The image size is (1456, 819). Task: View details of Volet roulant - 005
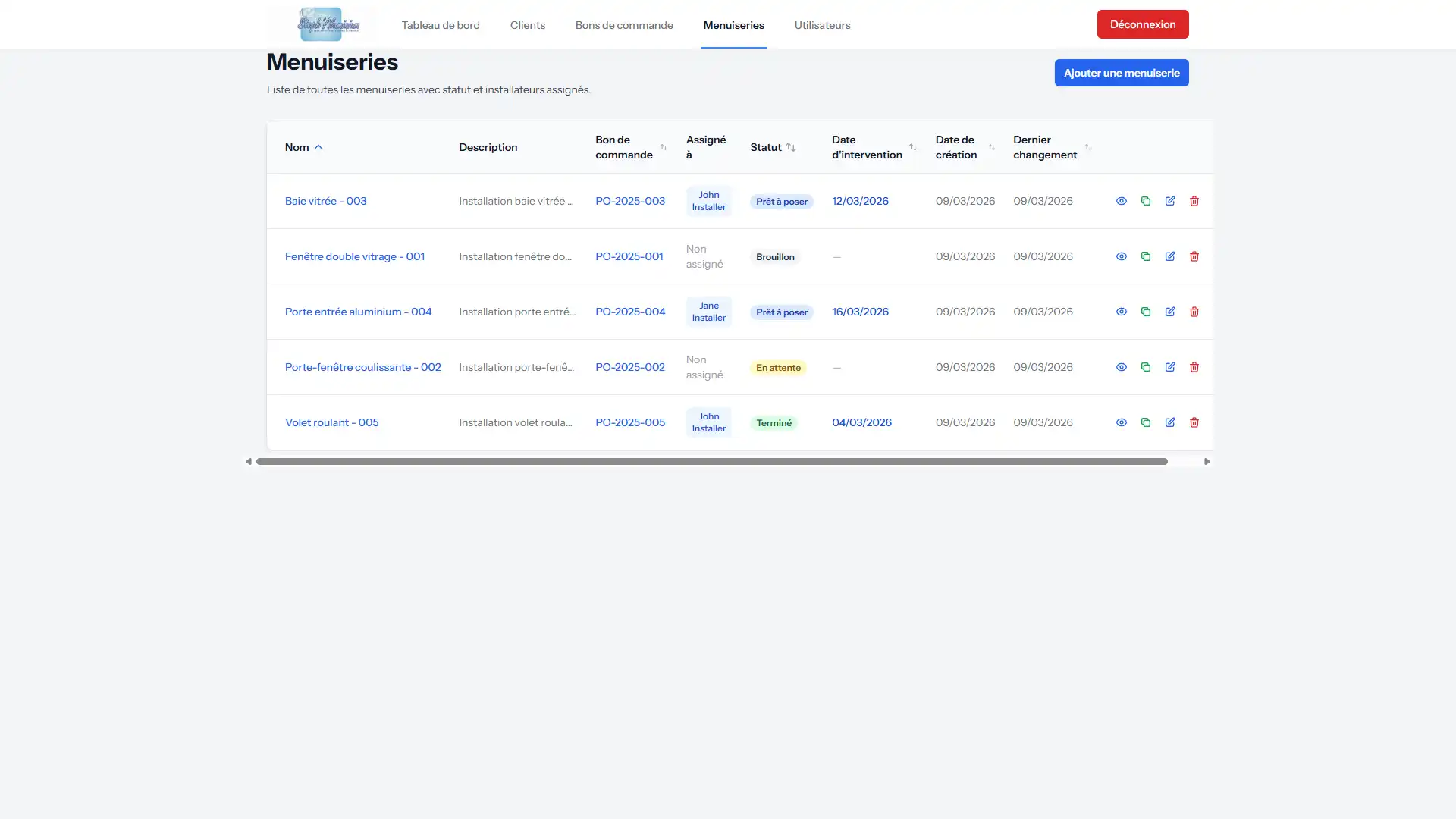pos(1121,422)
